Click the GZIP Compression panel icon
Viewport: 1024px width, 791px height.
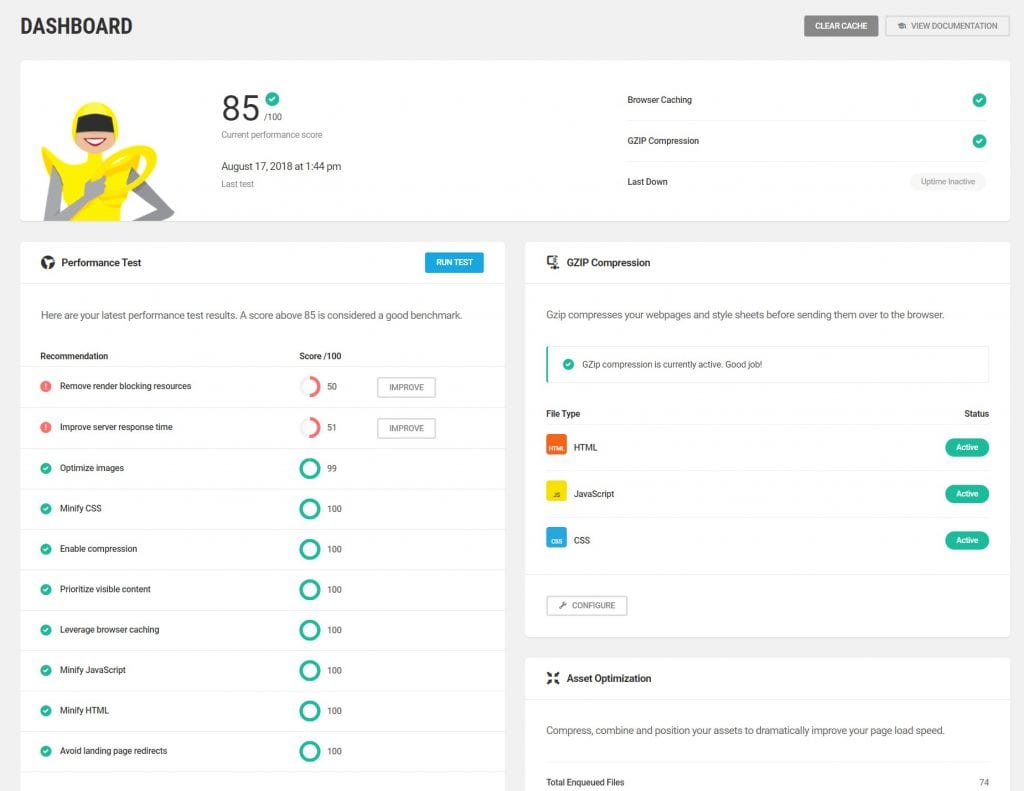coord(553,262)
